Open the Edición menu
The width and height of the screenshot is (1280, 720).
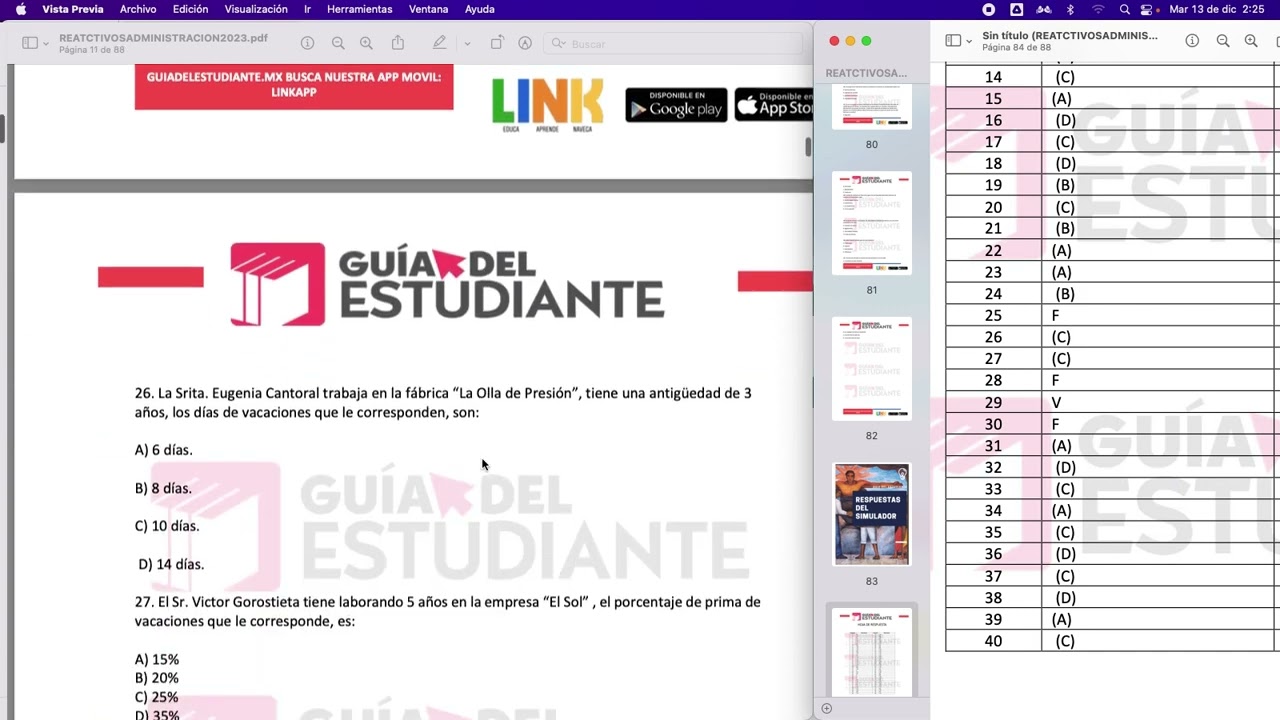(190, 9)
